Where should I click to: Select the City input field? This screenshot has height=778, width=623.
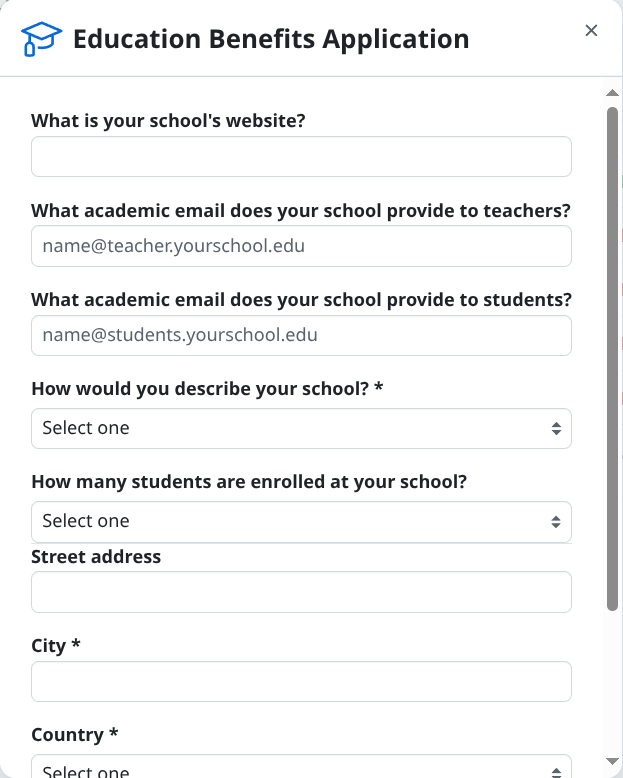coord(301,682)
